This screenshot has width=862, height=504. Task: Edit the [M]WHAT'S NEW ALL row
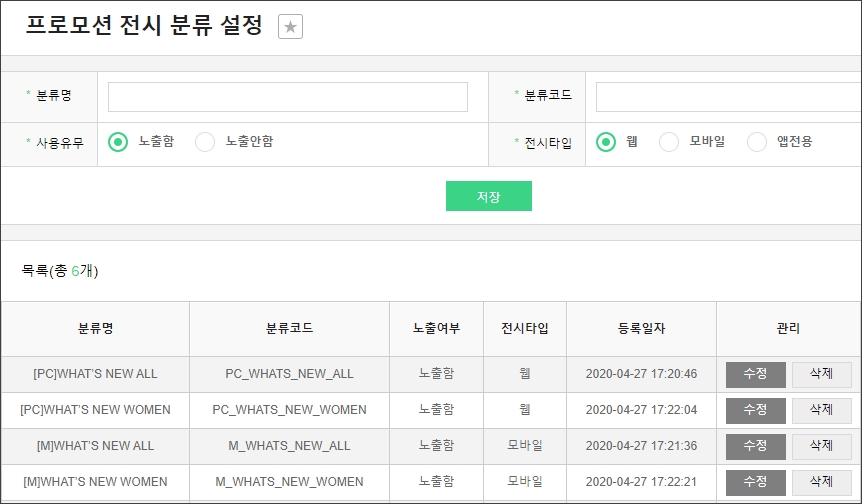tap(755, 446)
